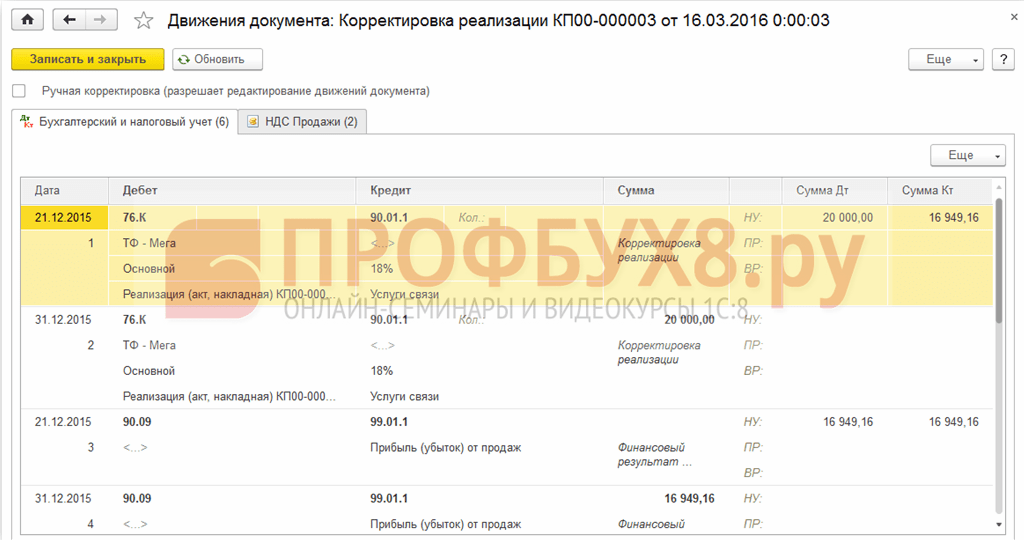Select Сумма Кт value 16 949,16 in row 1
This screenshot has height=540, width=1024.
click(953, 217)
